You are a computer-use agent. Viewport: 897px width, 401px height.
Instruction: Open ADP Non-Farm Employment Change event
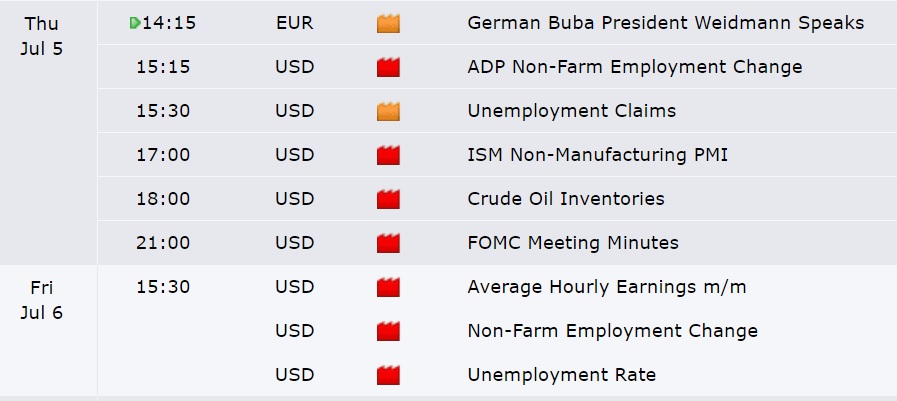click(634, 67)
